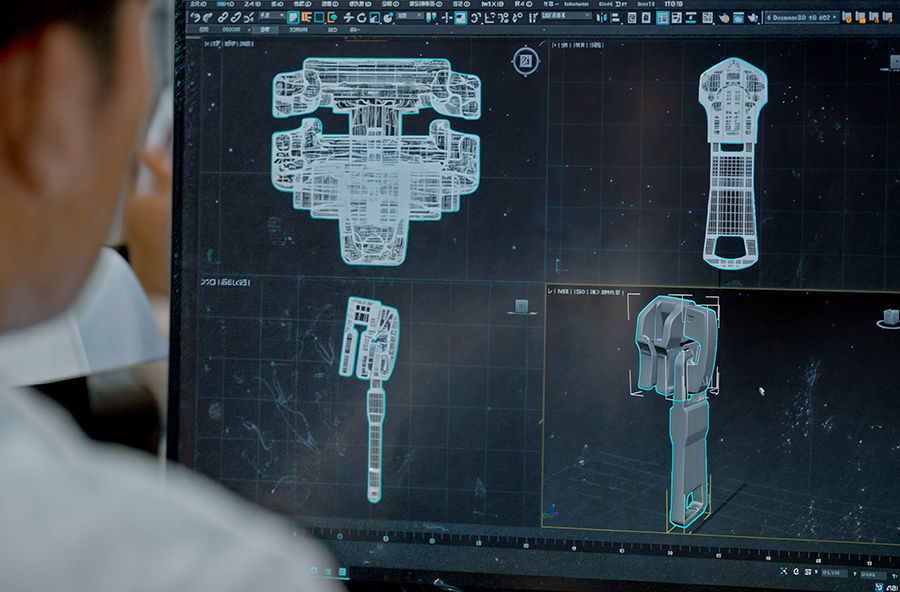The height and width of the screenshot is (592, 900).
Task: Click the align bars icon next to mirror
Action: [615, 18]
